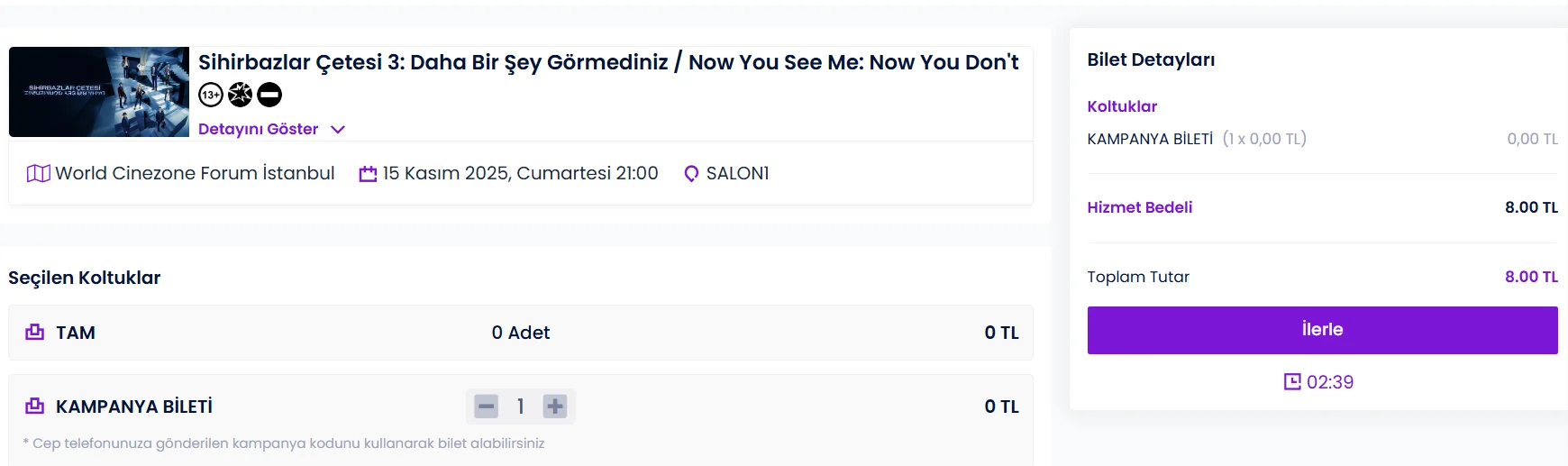
Task: Click the chevron next to Detayını Göster
Action: 338,130
